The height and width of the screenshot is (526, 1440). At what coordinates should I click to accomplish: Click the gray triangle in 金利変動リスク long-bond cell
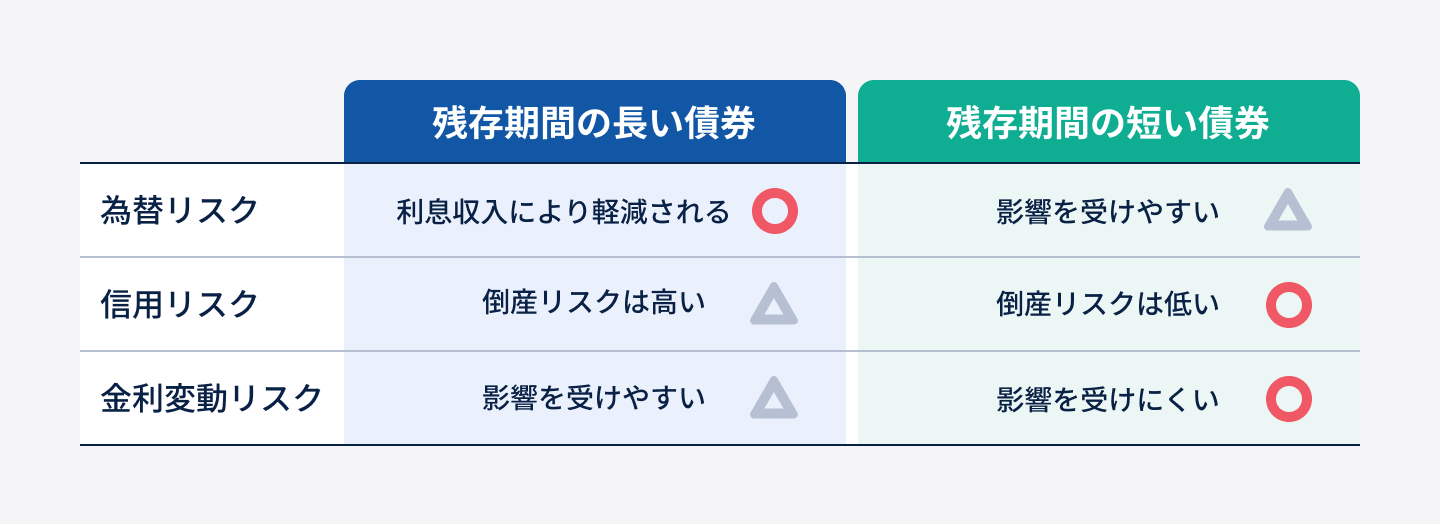click(774, 399)
